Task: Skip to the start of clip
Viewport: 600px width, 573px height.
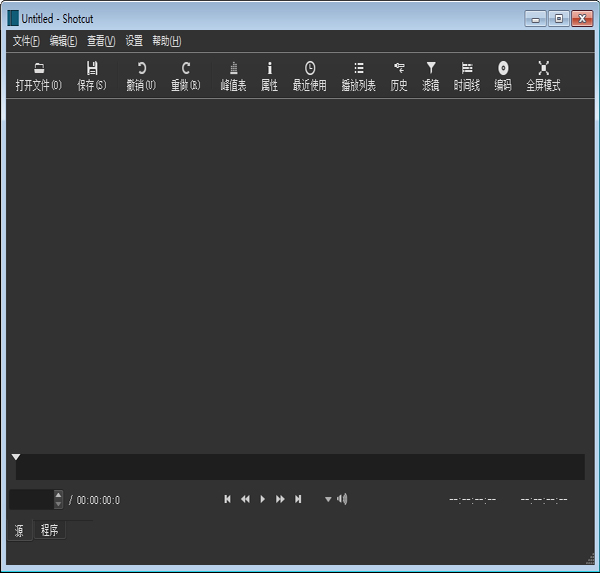Action: [227, 499]
